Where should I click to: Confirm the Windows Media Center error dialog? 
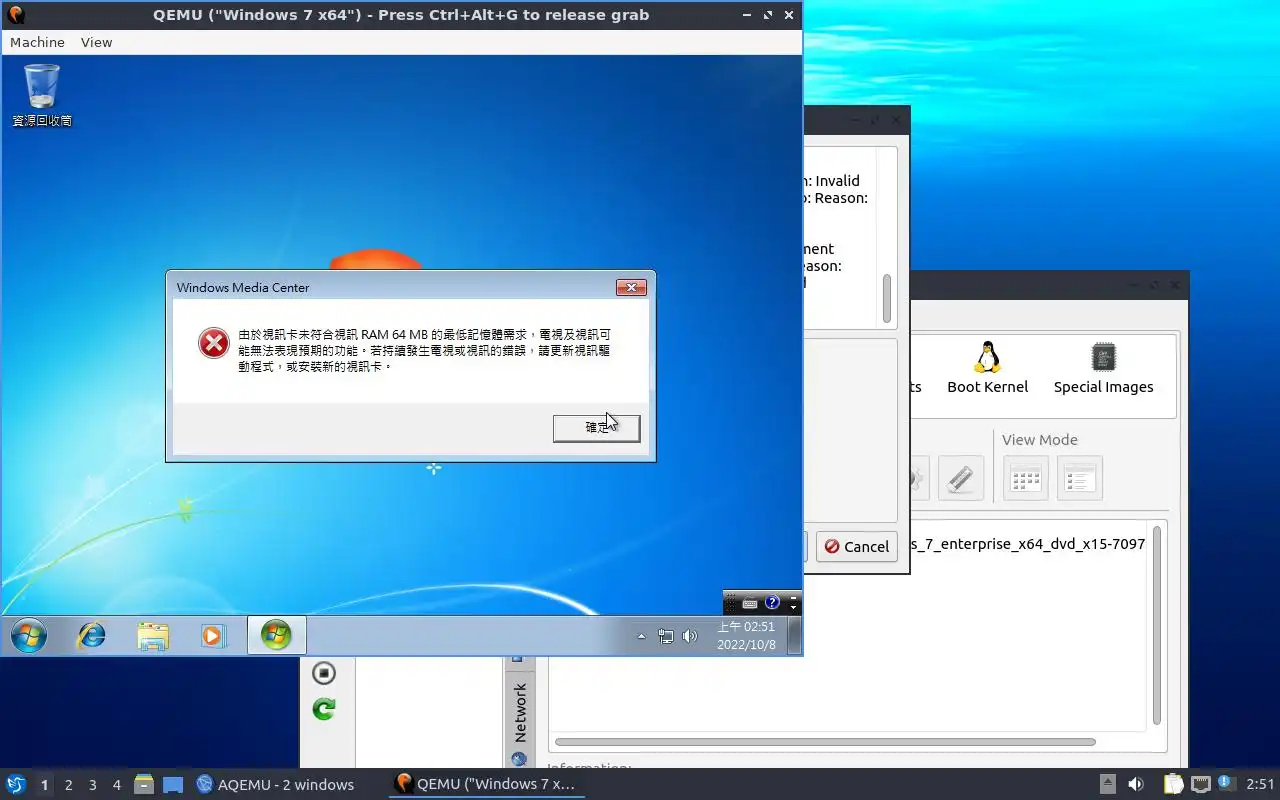click(x=596, y=428)
